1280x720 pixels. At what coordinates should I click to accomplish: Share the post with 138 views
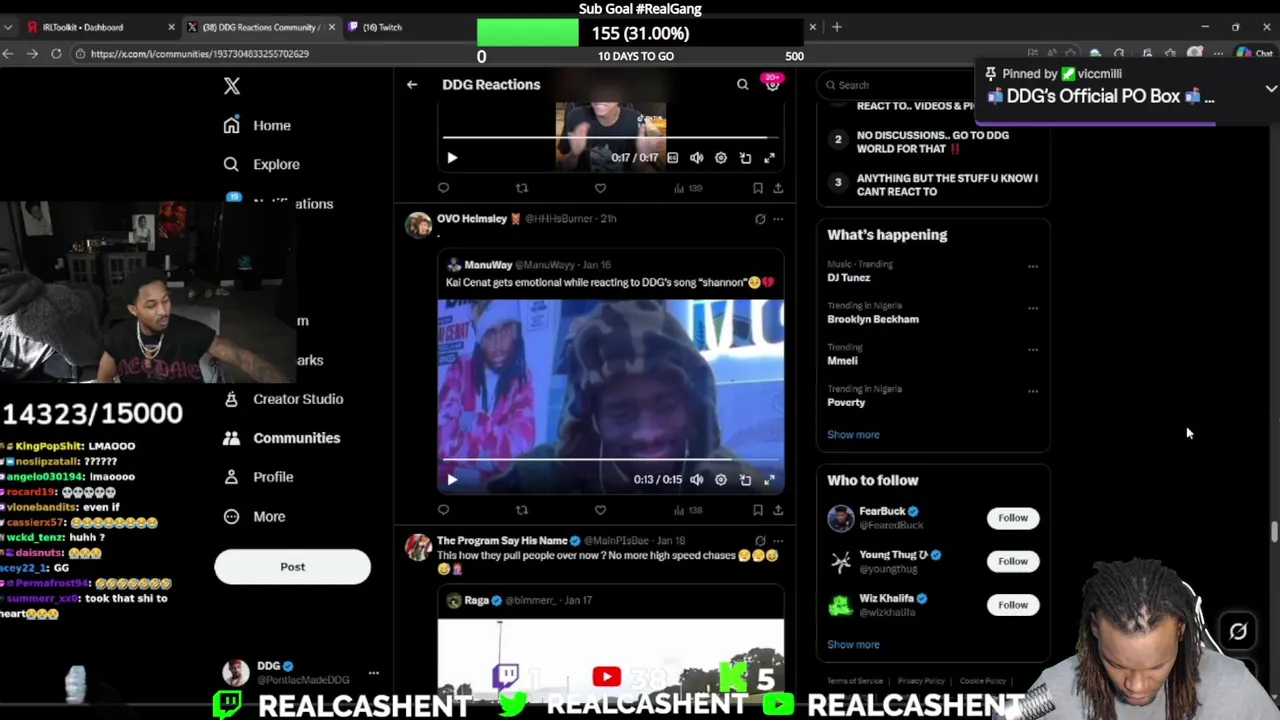(x=778, y=510)
